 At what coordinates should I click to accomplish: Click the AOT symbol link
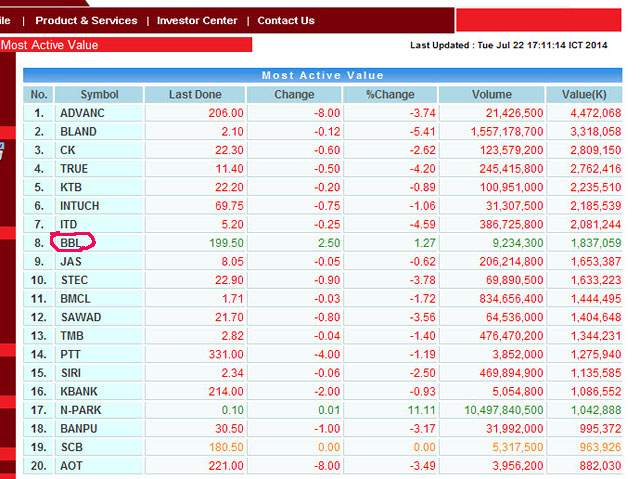[71, 466]
